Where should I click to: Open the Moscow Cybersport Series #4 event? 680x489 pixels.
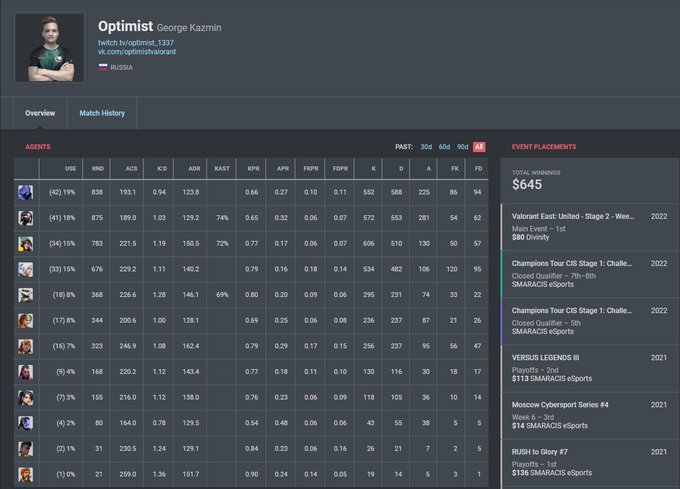(x=590, y=415)
